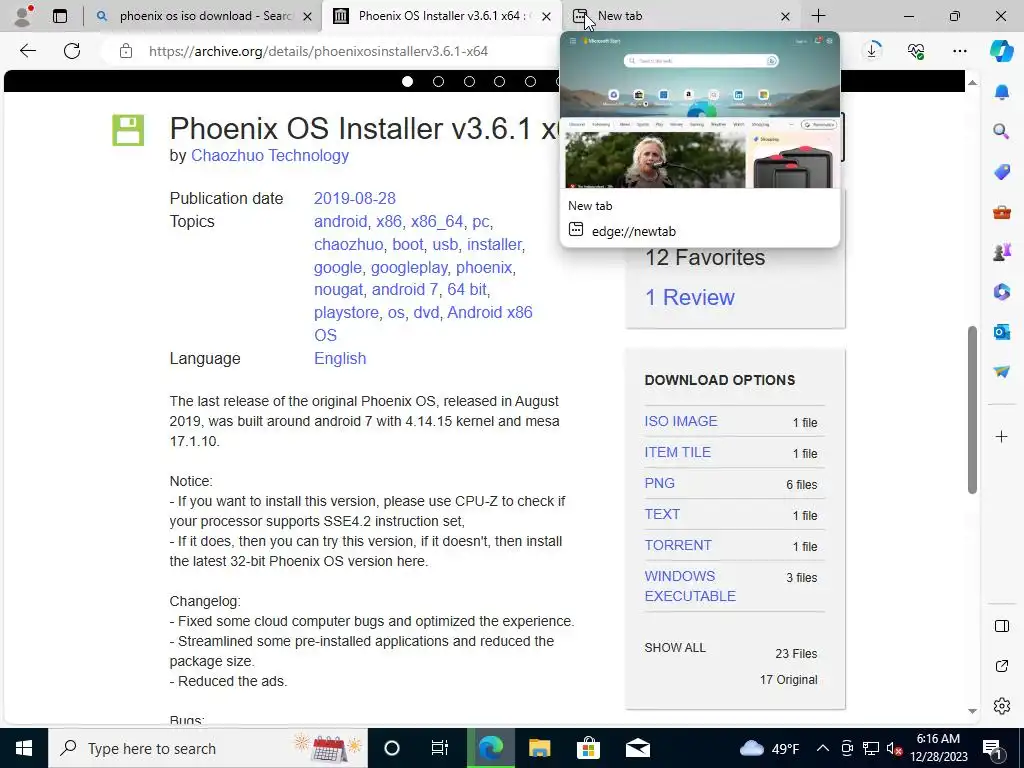Switch to the New tab tab
The image size is (1024, 768).
(679, 16)
